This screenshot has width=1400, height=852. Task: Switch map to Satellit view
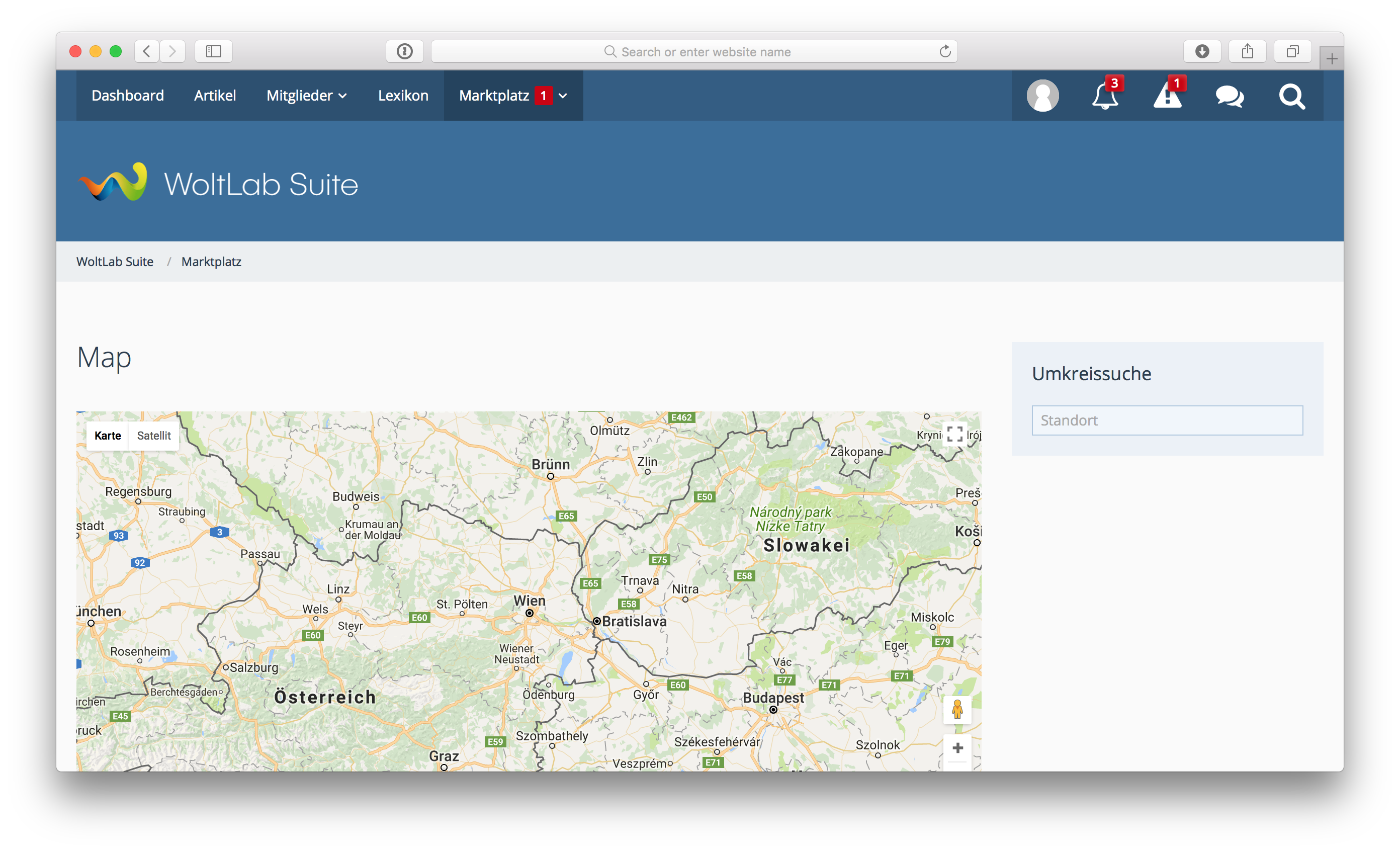[x=153, y=436]
